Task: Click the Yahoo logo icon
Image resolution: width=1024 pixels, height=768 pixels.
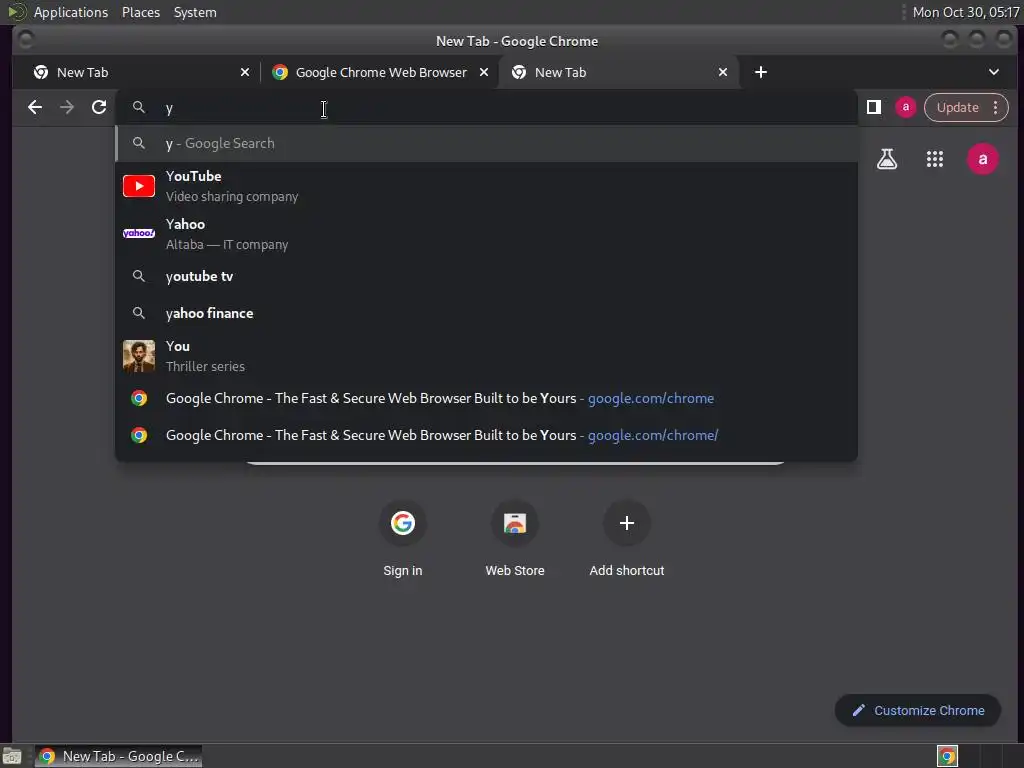Action: [x=139, y=233]
